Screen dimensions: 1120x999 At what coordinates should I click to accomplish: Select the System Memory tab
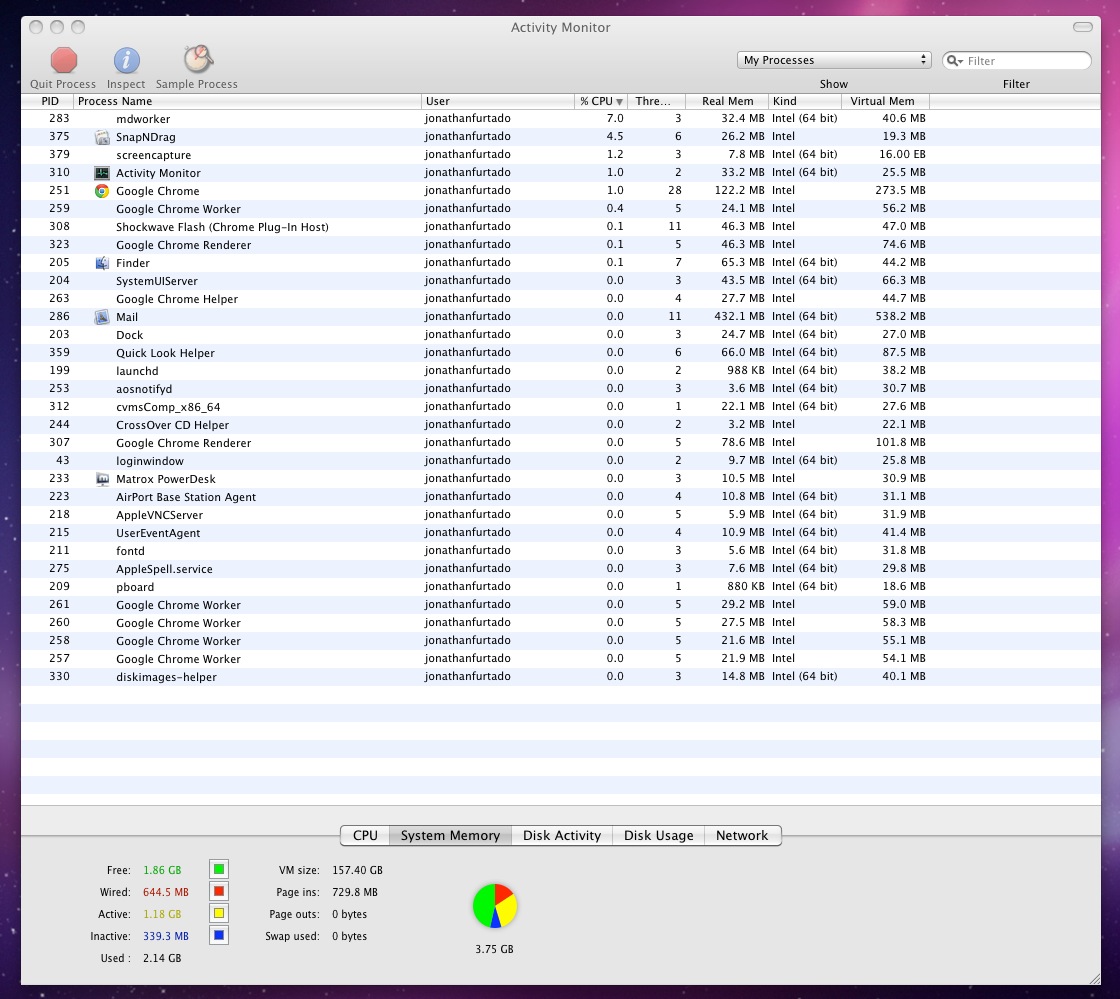pos(450,835)
